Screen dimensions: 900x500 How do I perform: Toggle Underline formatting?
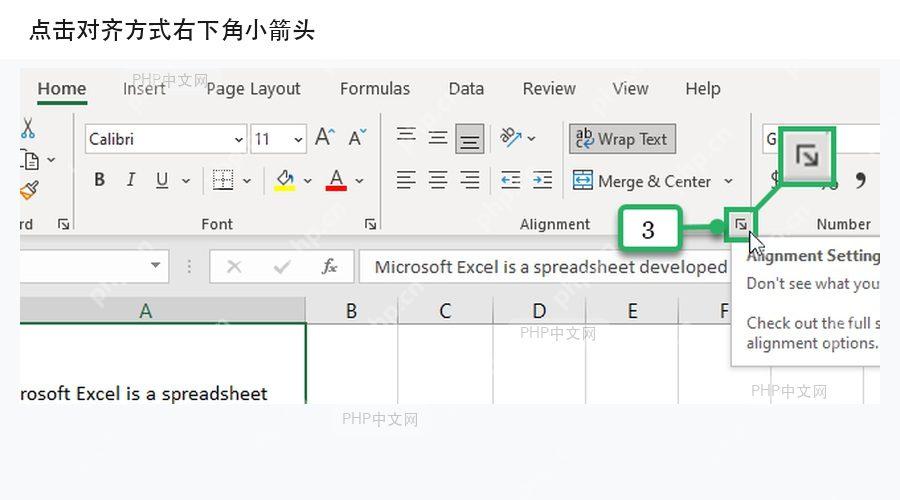coord(162,180)
